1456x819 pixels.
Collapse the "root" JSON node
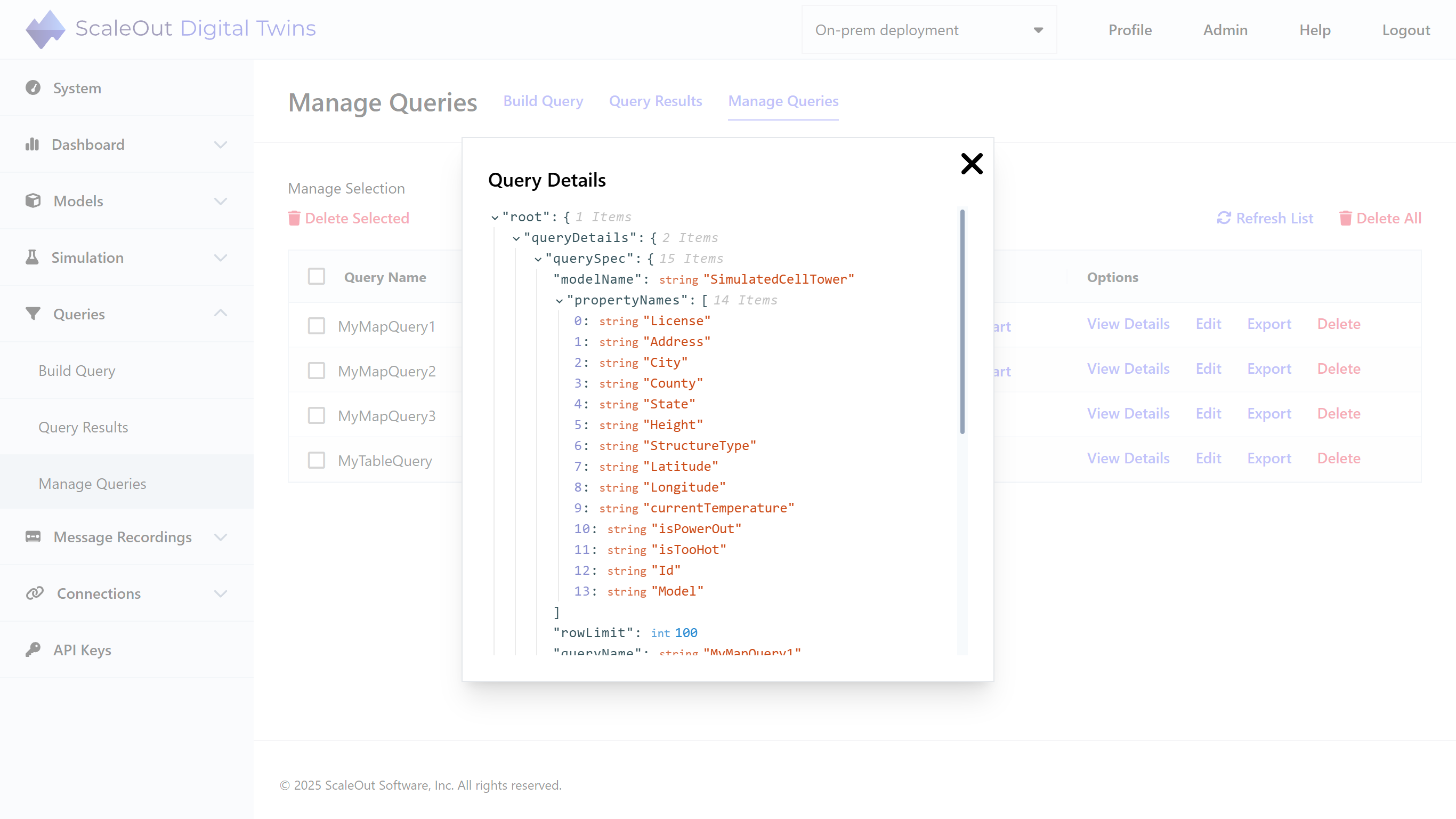click(495, 218)
